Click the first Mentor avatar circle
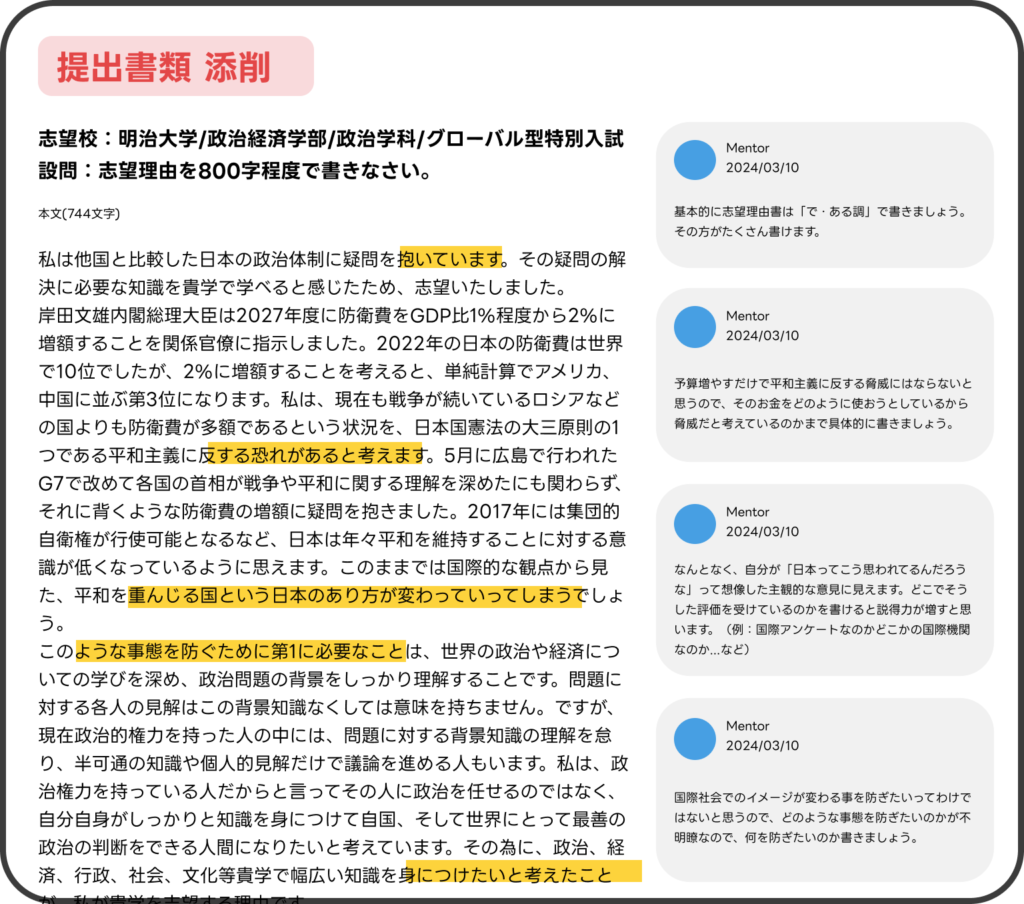The height and width of the screenshot is (904, 1024). point(695,159)
